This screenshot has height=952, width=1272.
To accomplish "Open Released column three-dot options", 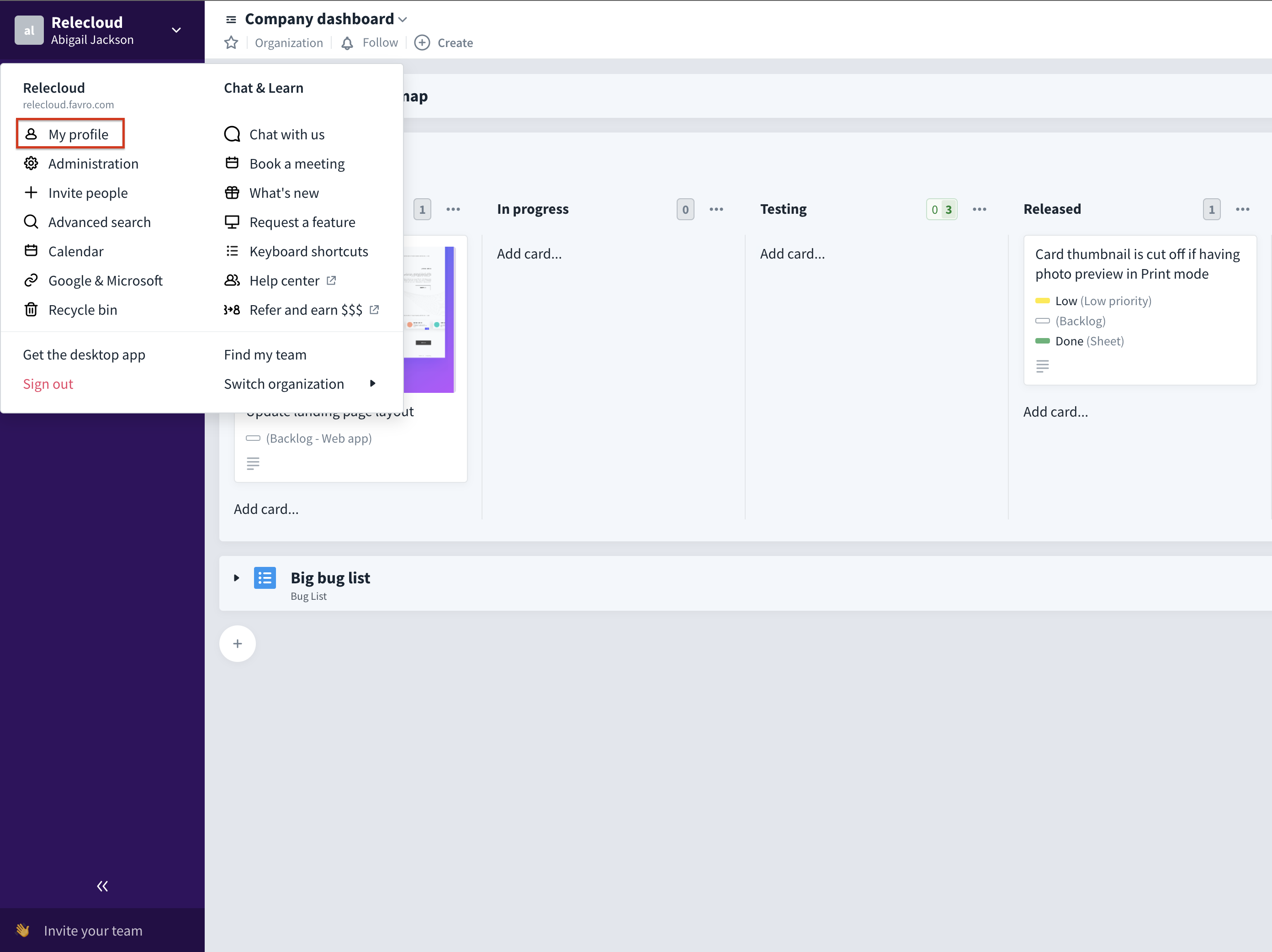I will click(x=1242, y=209).
